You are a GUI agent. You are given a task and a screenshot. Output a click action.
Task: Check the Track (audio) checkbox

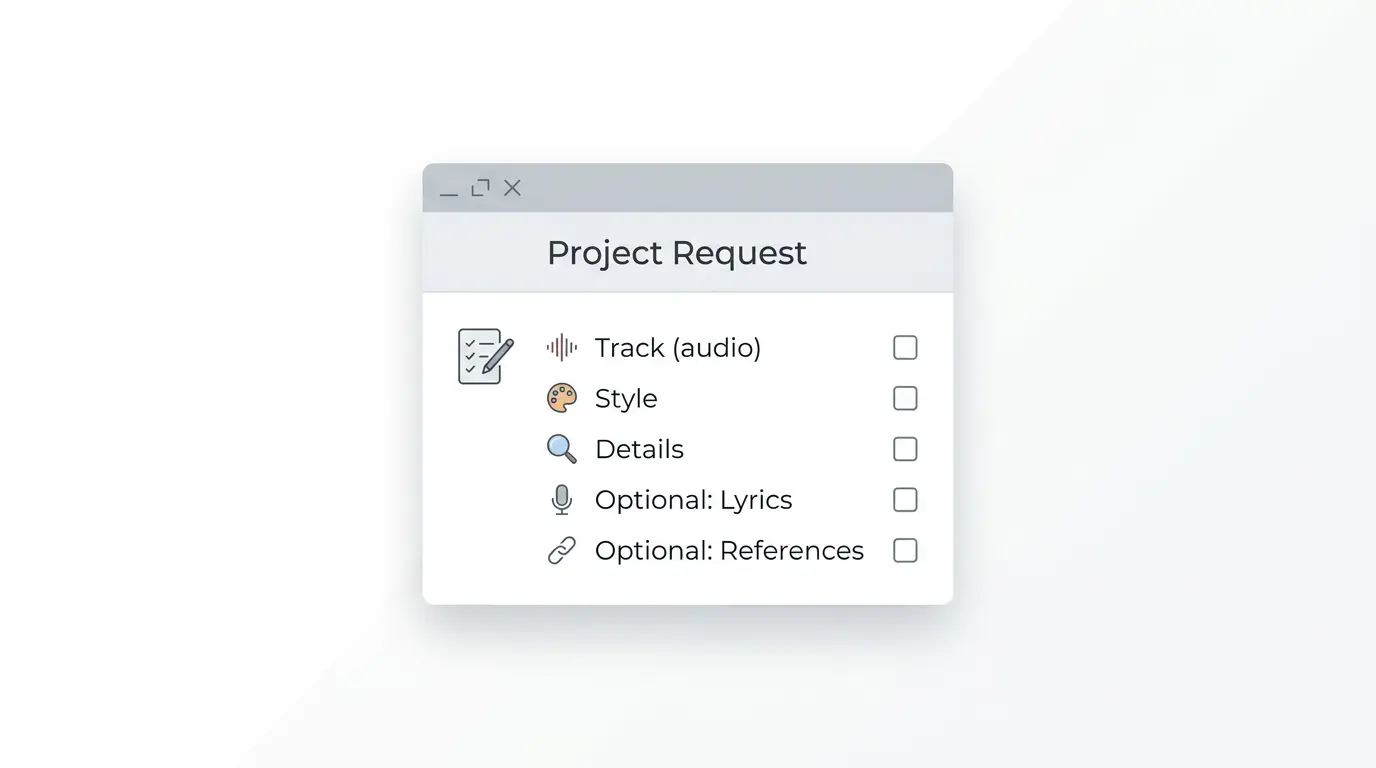pyautogui.click(x=905, y=347)
